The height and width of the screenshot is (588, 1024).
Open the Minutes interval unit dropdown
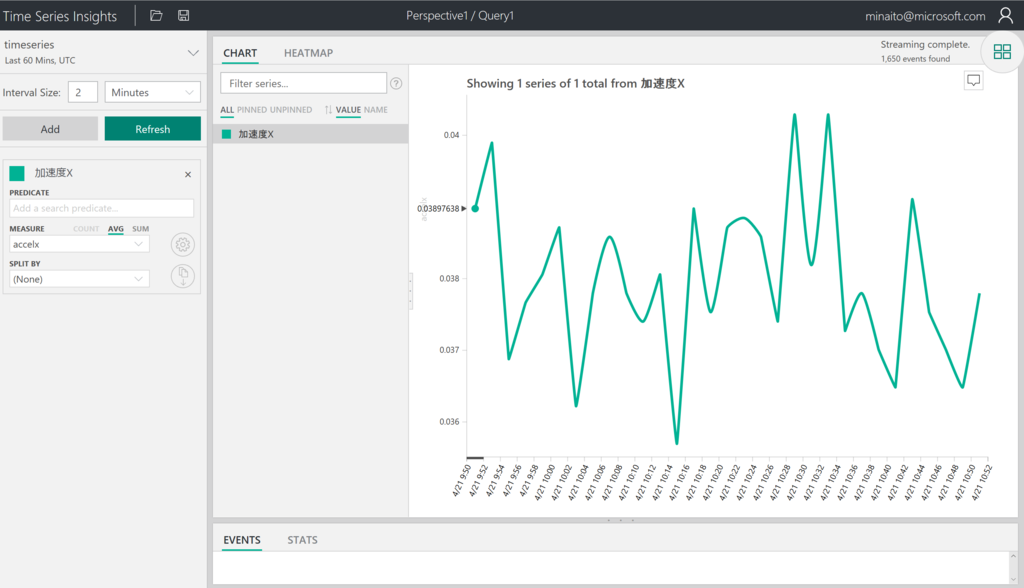152,92
